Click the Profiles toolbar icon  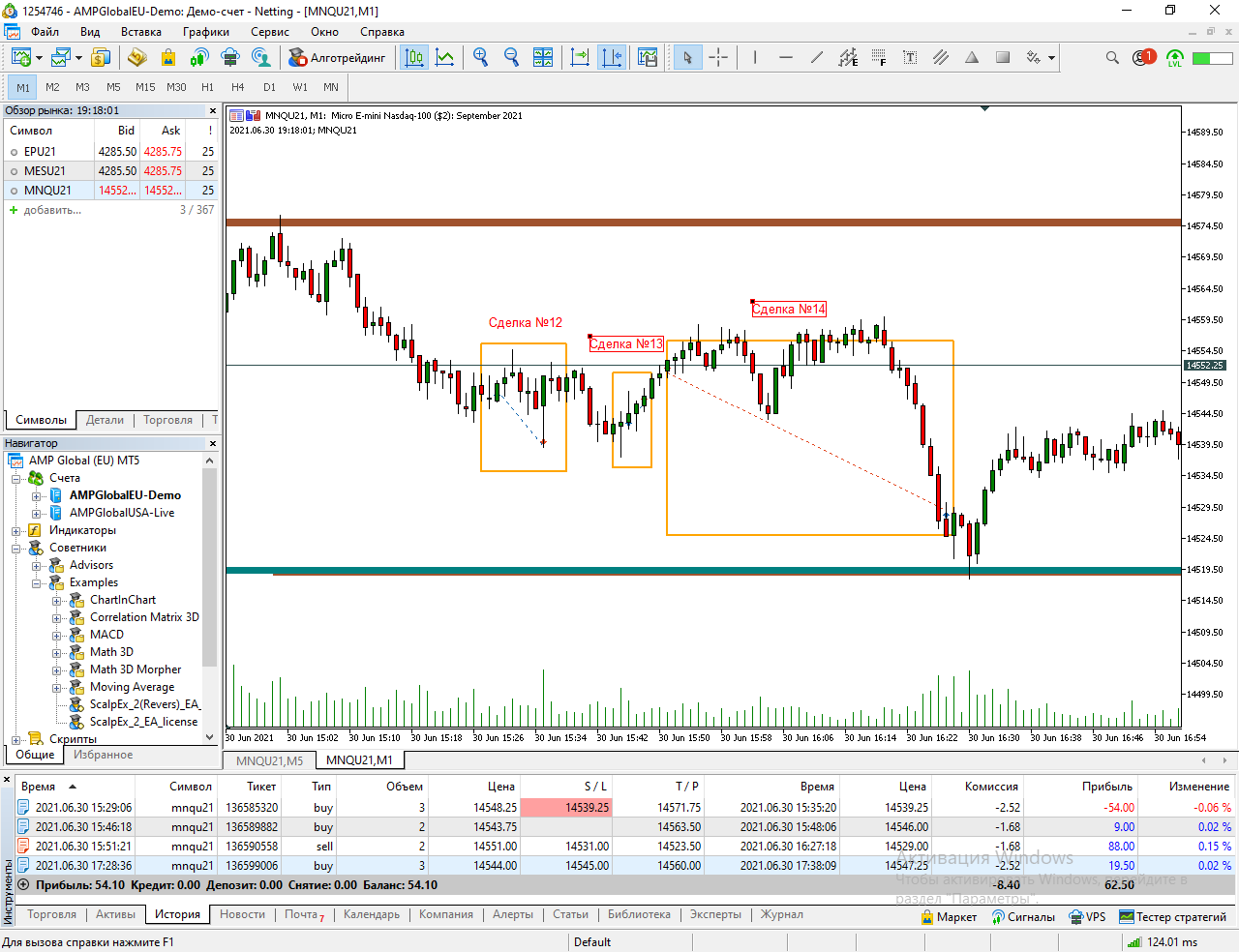[x=61, y=58]
